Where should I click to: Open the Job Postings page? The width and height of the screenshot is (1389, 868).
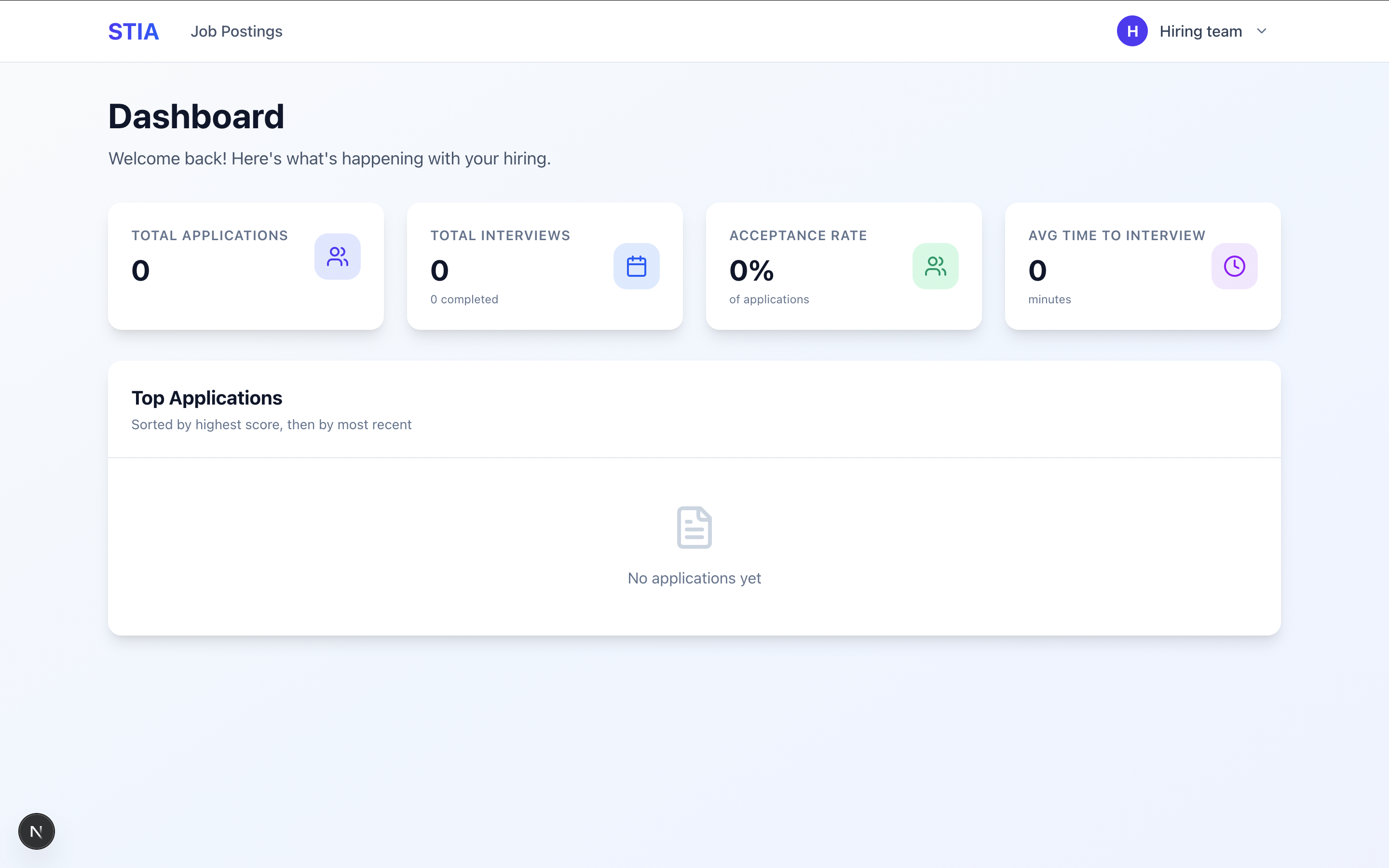click(236, 31)
